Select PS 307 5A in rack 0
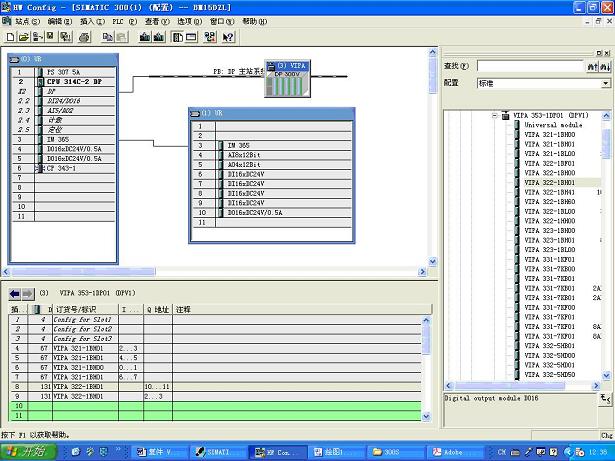The width and height of the screenshot is (615, 461). (x=64, y=72)
